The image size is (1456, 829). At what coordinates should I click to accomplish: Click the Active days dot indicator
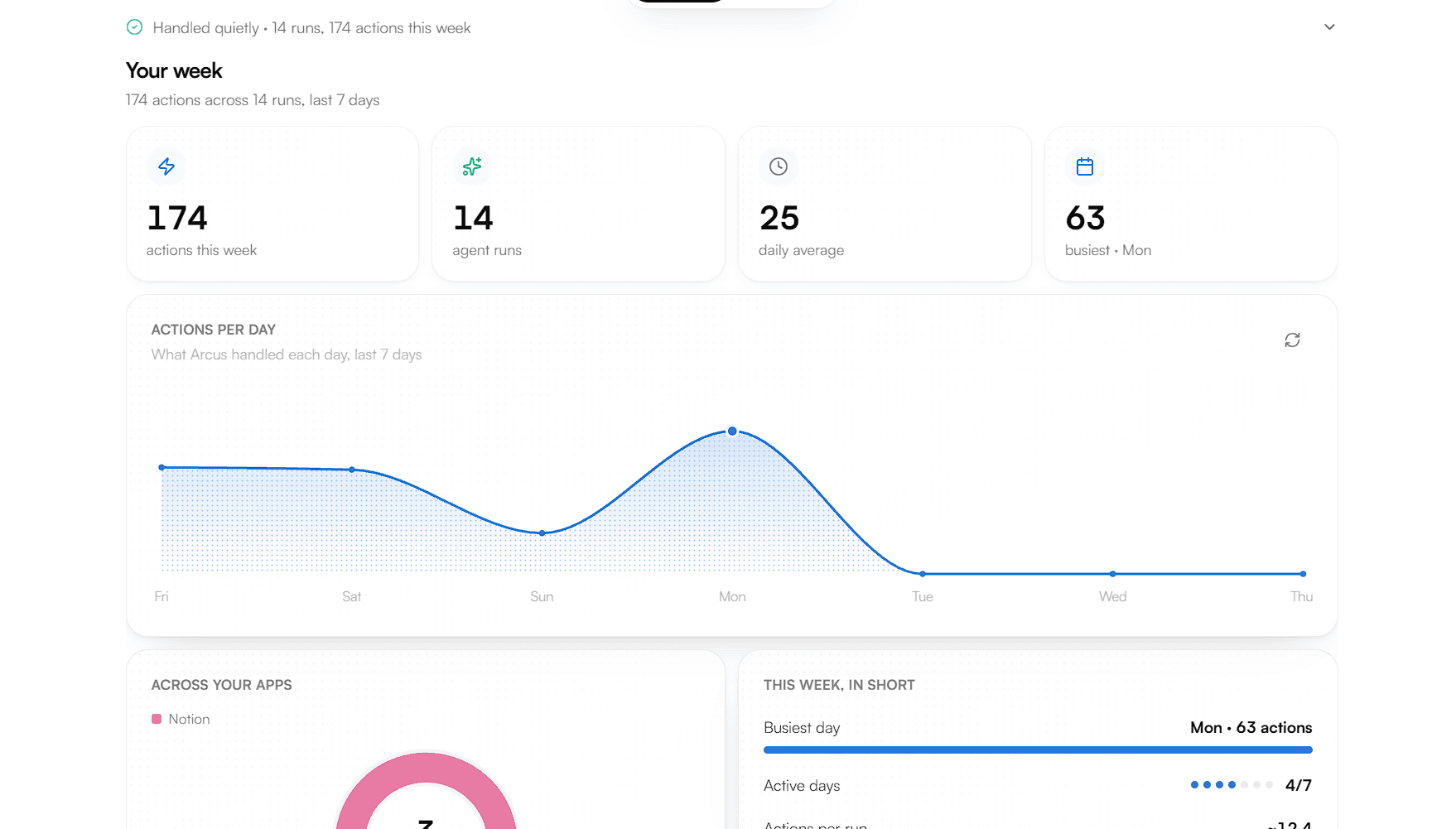[x=1232, y=784]
